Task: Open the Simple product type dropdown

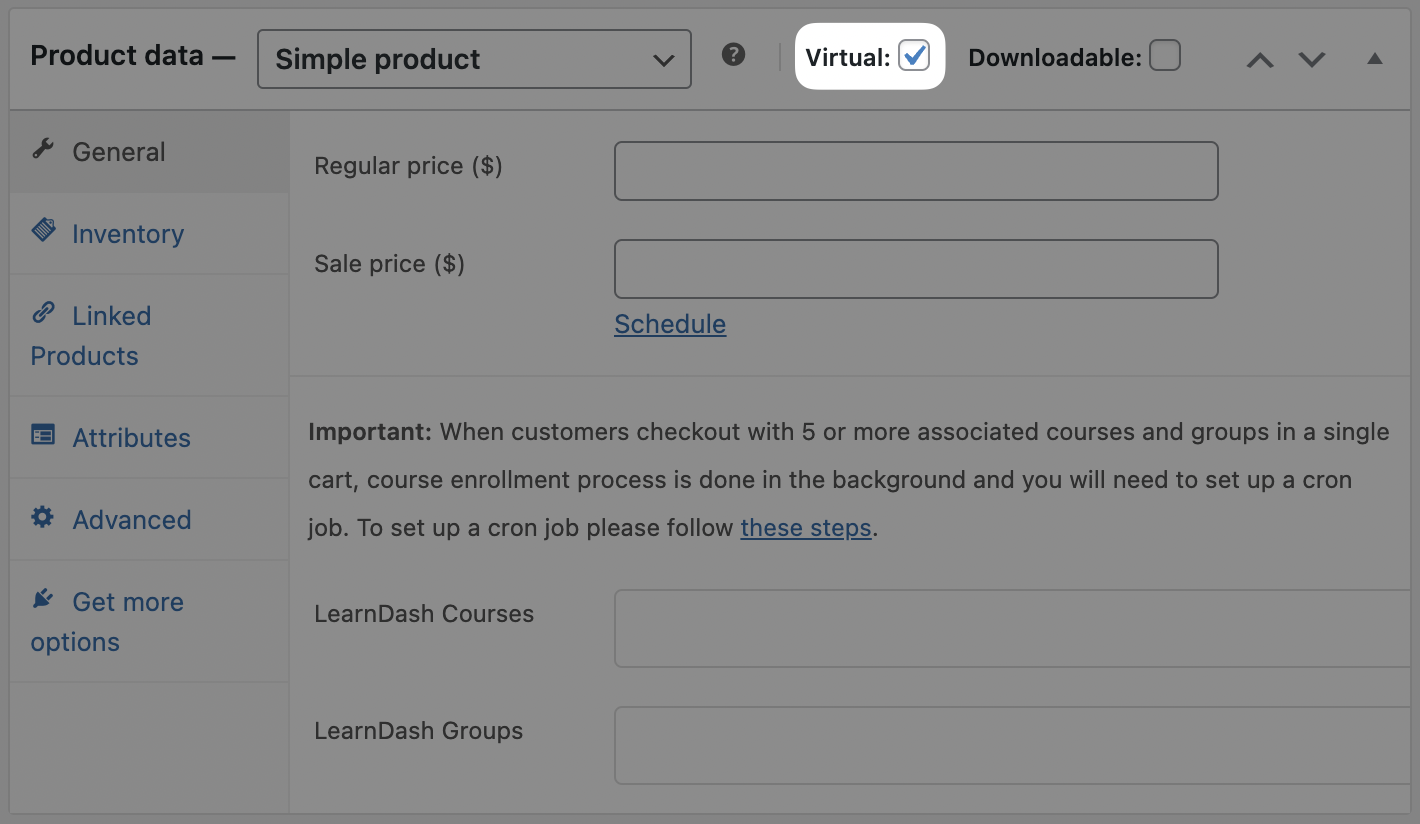Action: (473, 59)
